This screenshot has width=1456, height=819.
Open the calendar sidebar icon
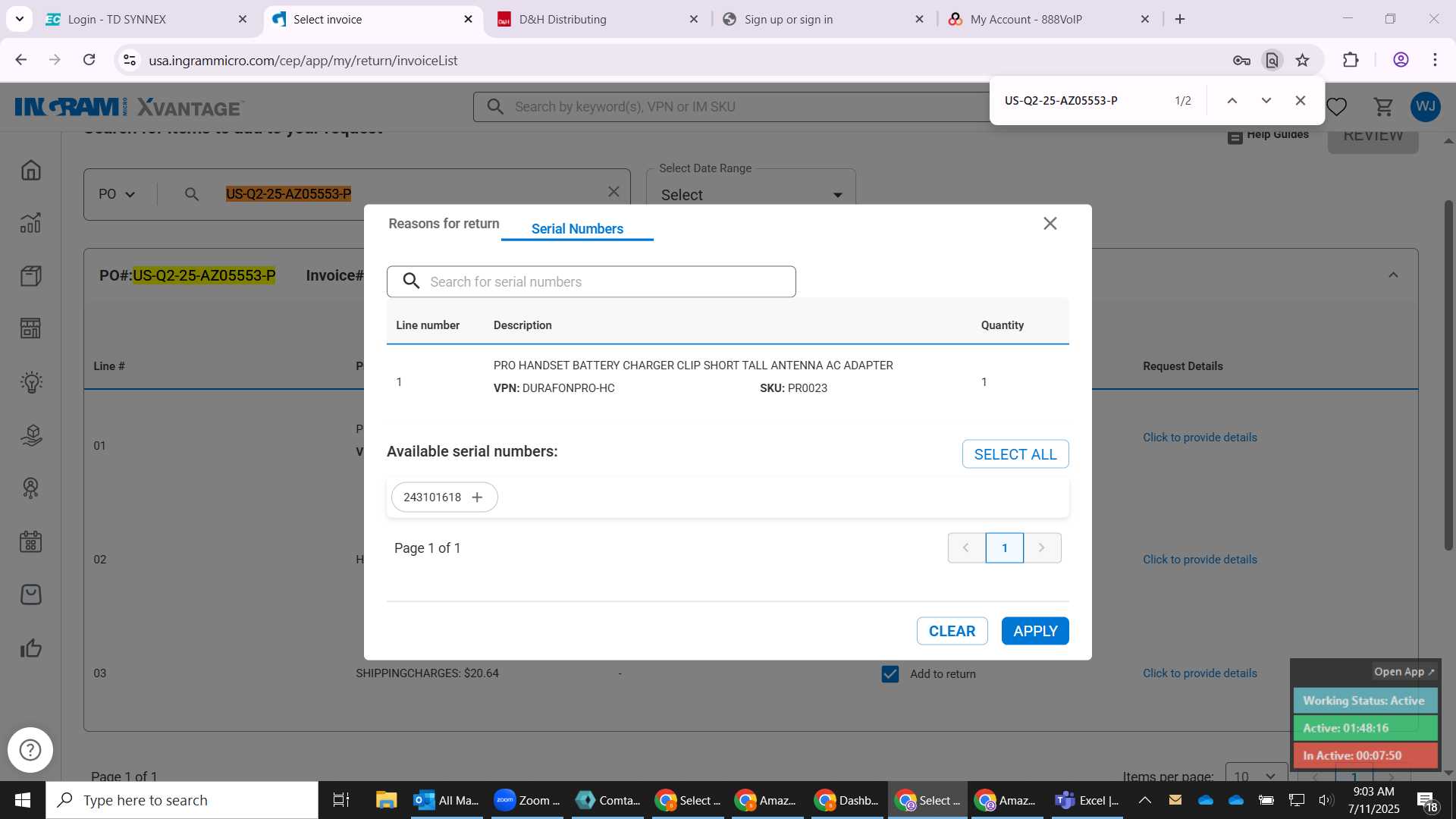31,541
